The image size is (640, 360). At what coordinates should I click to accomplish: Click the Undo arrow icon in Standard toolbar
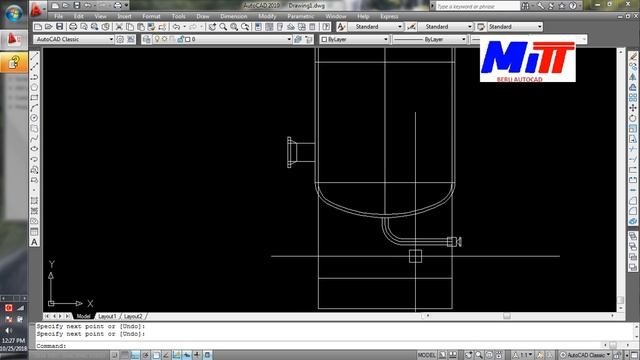176,27
